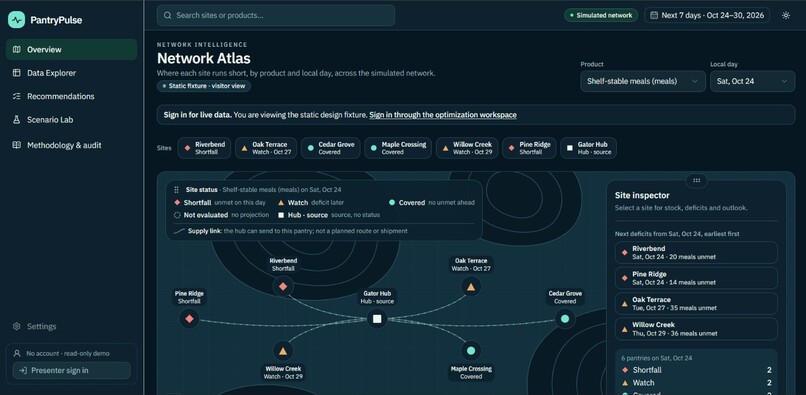Click the Shortfall legend entry
This screenshot has width=806, height=395.
point(219,203)
